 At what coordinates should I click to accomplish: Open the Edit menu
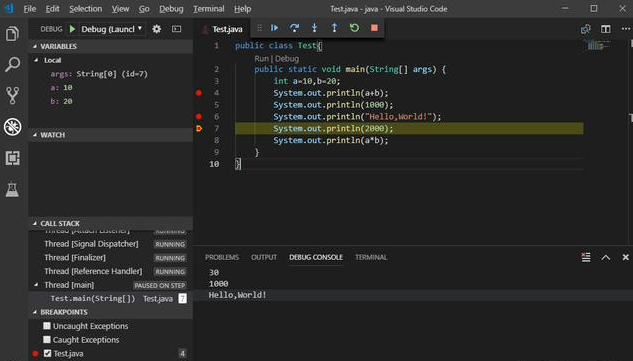tap(52, 9)
